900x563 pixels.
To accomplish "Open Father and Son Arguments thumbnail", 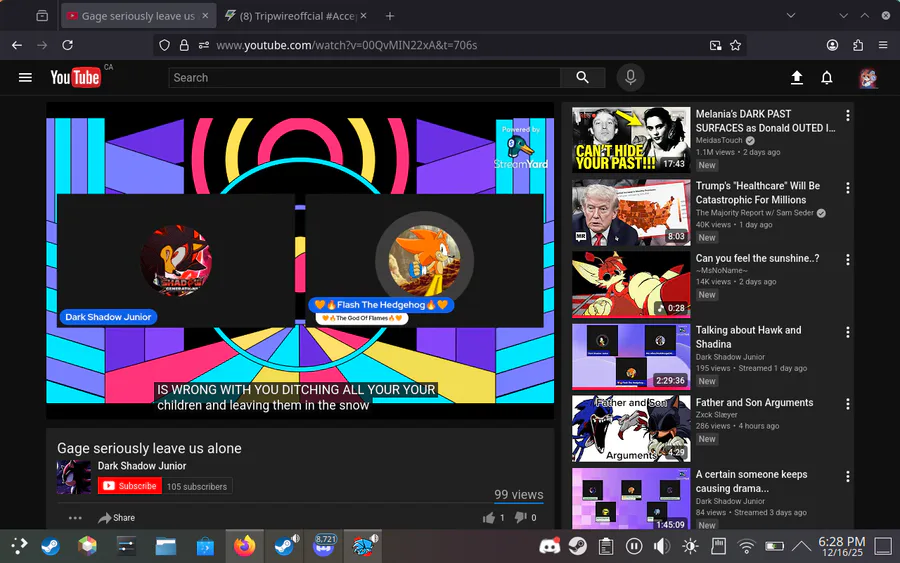I will click(x=631, y=429).
